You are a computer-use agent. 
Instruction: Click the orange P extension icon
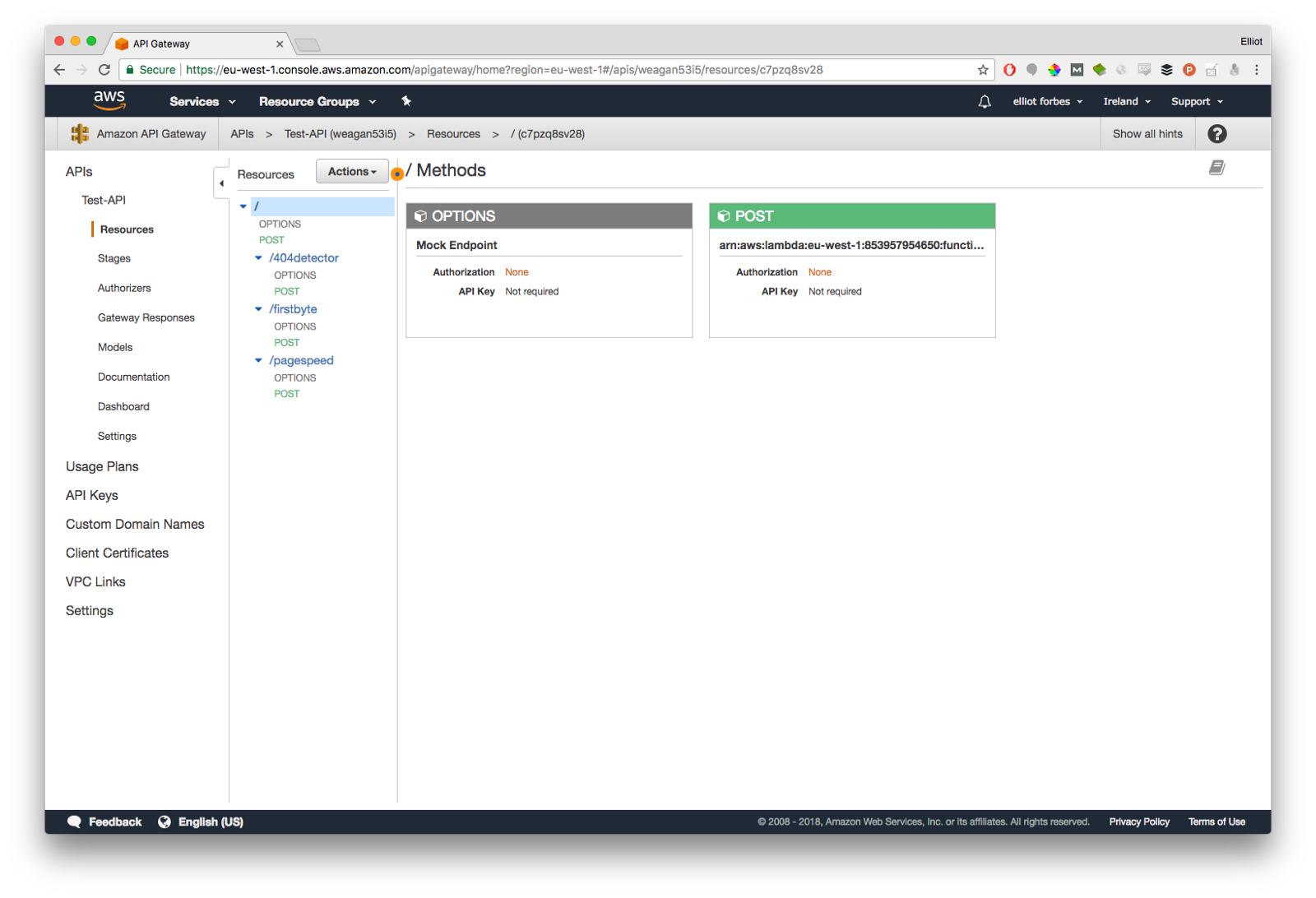tap(1189, 70)
